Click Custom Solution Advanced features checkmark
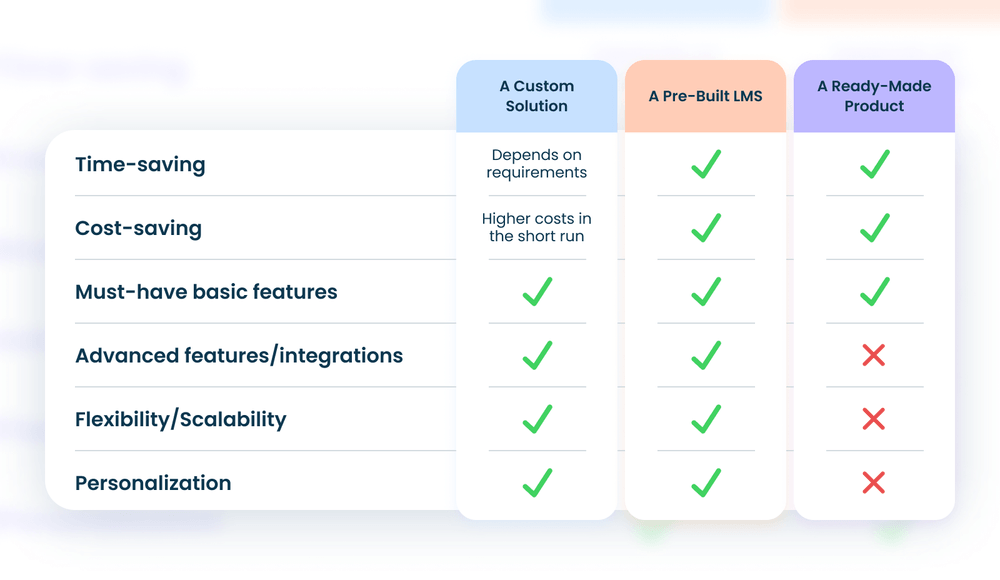The height and width of the screenshot is (580, 1000). coord(537,355)
